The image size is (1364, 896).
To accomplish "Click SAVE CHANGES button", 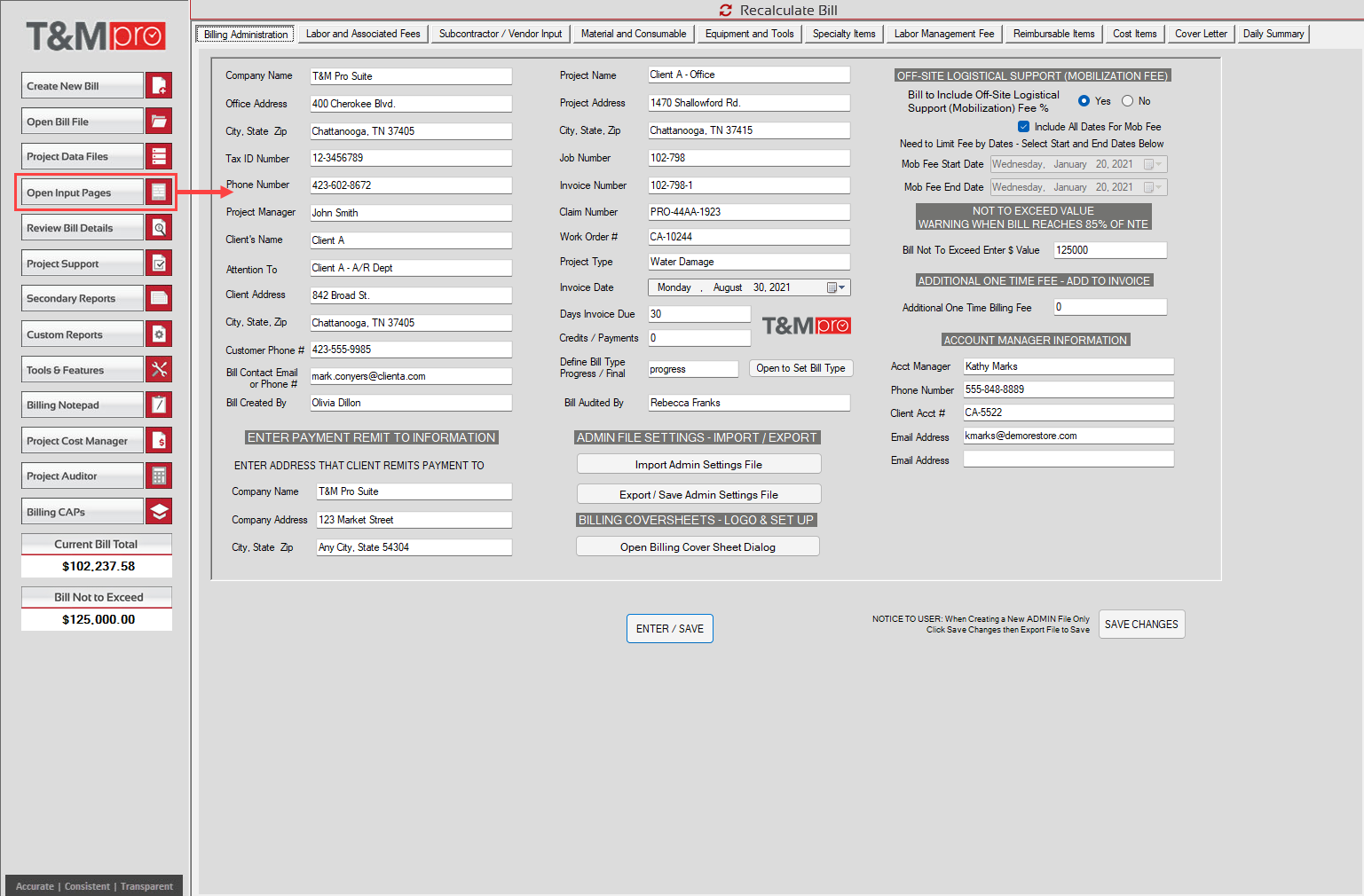I will click(x=1141, y=624).
